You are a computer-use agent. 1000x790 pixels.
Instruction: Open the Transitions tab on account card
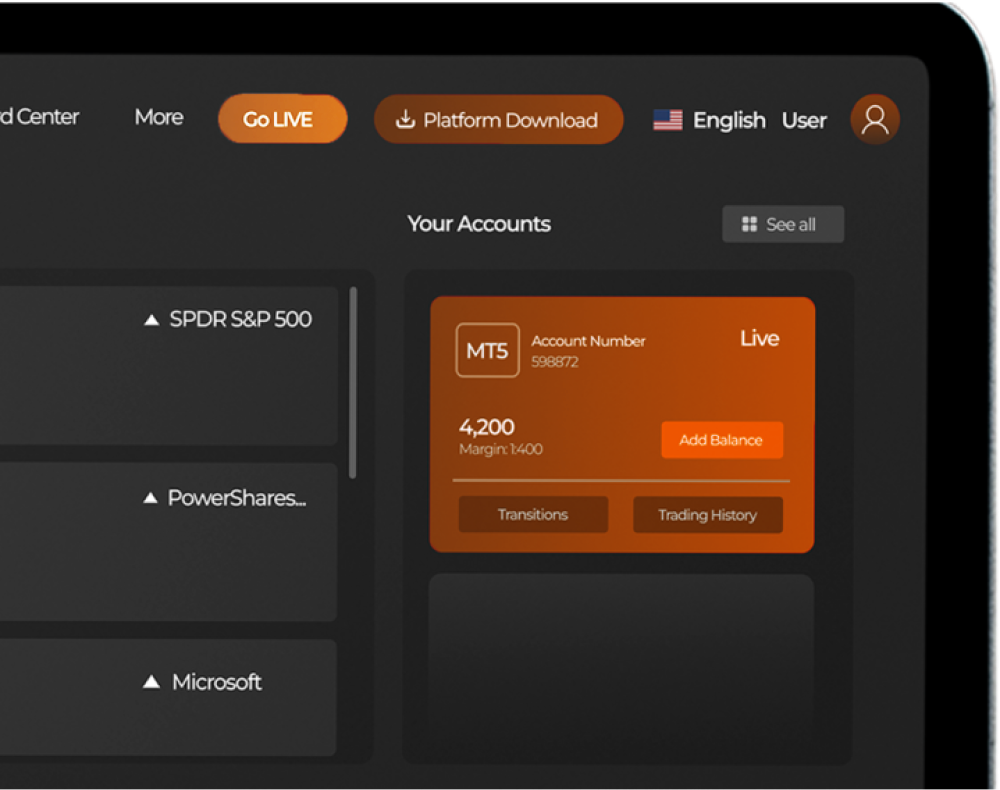[x=533, y=515]
